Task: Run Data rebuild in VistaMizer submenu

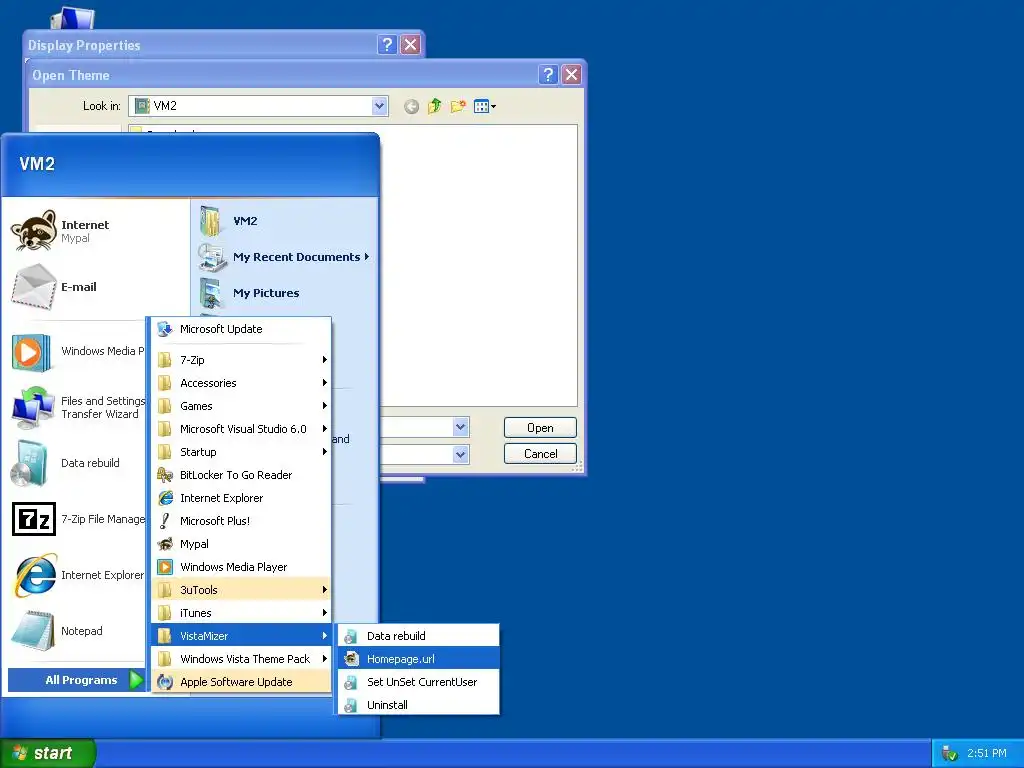Action: click(x=419, y=636)
